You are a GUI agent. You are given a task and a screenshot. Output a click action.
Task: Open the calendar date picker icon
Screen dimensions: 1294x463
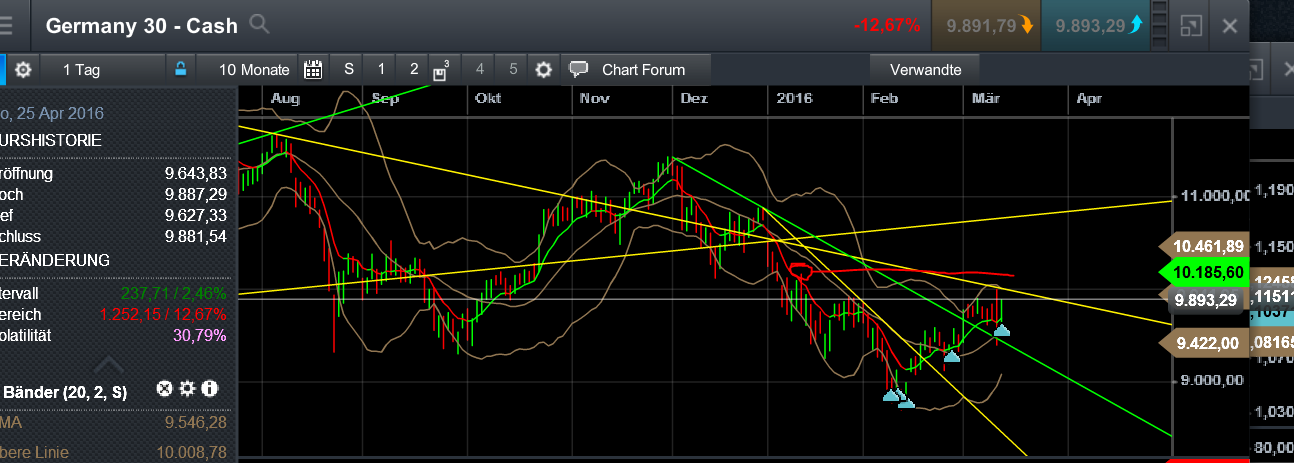click(313, 69)
